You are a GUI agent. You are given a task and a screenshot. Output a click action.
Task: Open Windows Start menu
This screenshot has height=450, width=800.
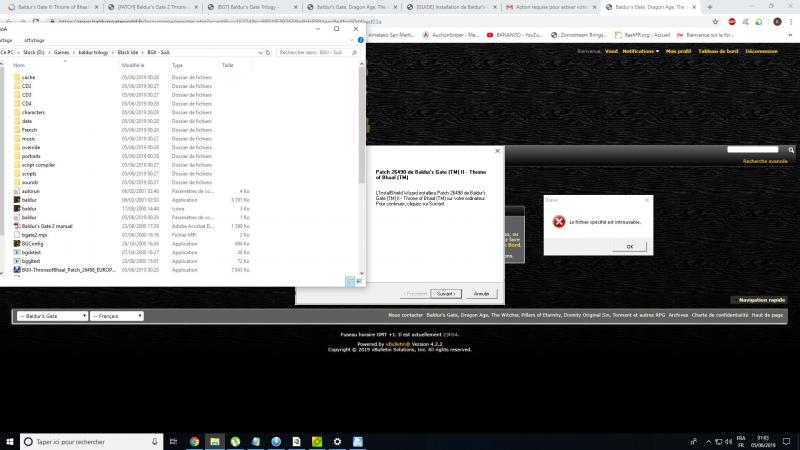pyautogui.click(x=10, y=442)
